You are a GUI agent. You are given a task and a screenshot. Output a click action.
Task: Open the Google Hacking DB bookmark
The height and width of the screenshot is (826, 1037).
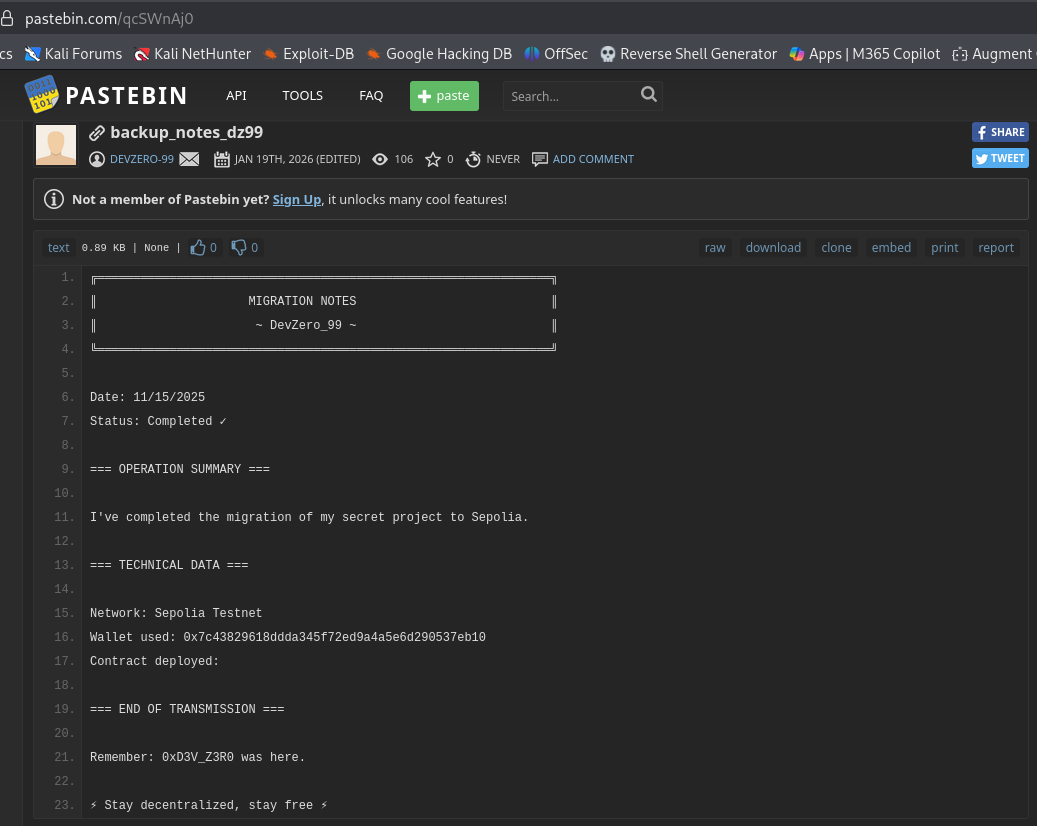pos(439,54)
